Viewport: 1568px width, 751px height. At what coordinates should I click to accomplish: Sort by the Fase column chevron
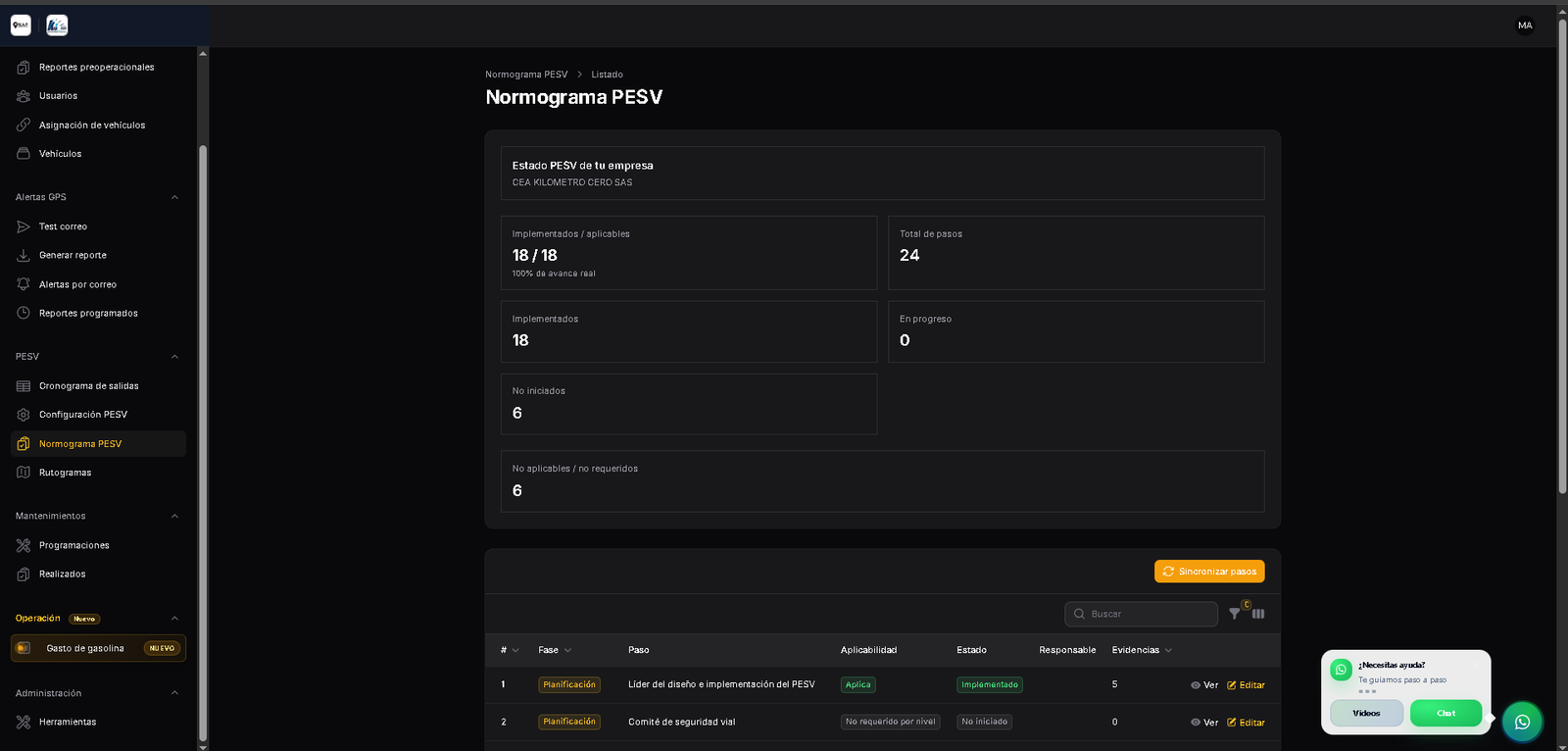coord(567,650)
